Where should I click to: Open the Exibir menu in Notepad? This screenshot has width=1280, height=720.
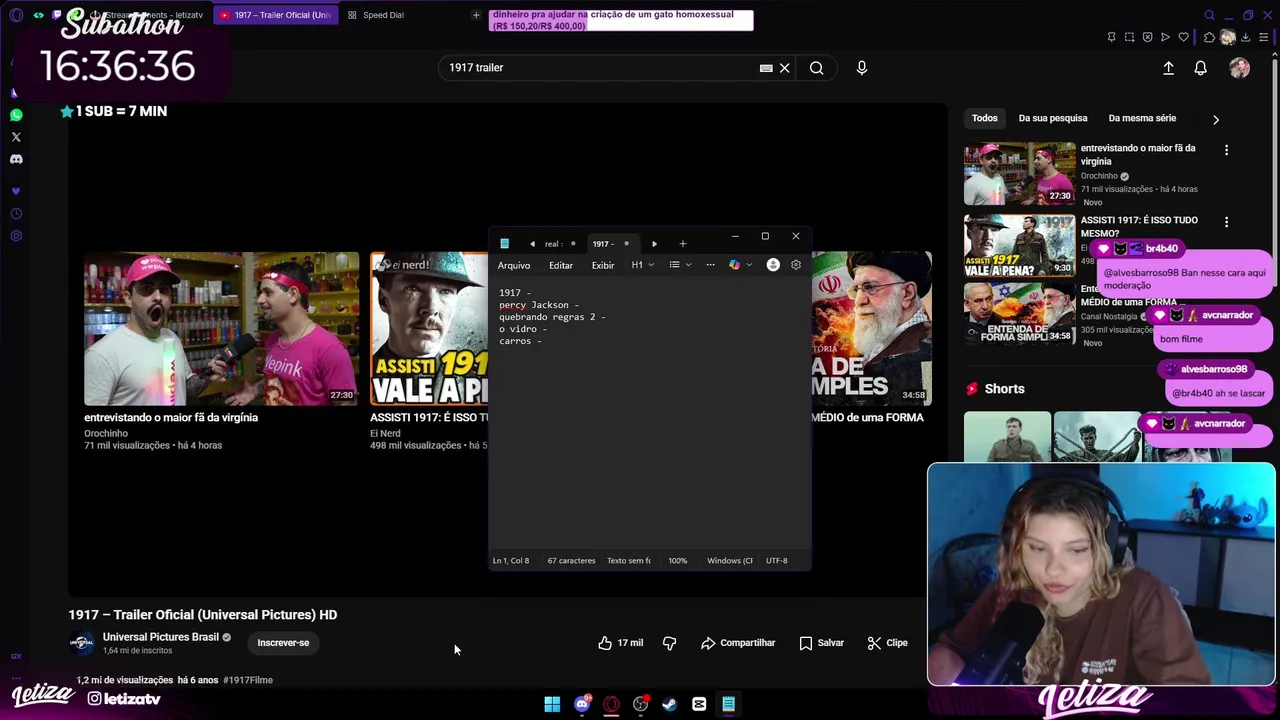tap(603, 265)
